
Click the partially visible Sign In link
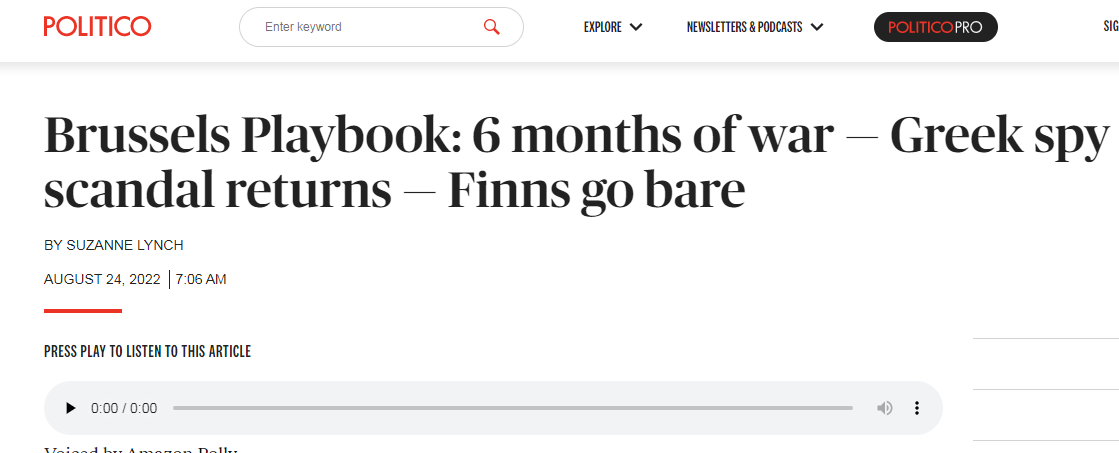click(x=1110, y=27)
